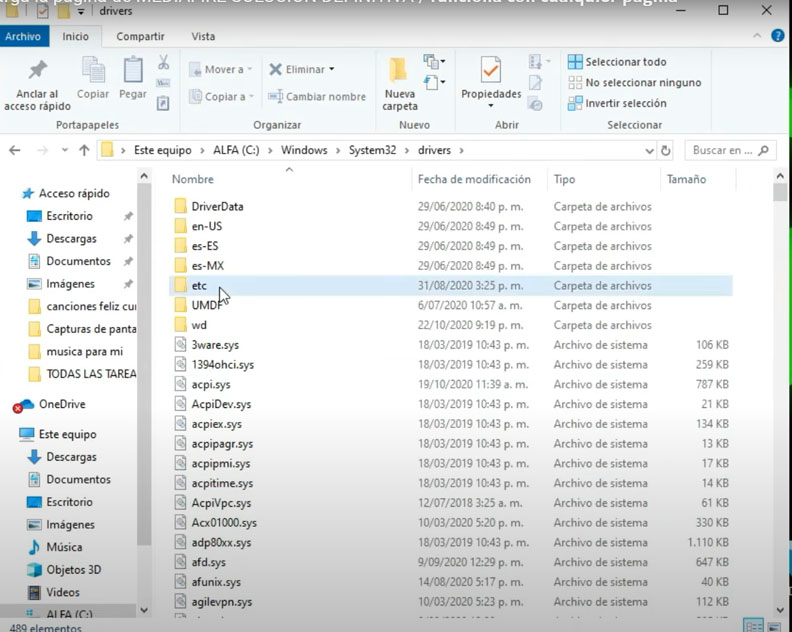
Task: Click the navigation pane scroll-down arrow
Action: 144,610
